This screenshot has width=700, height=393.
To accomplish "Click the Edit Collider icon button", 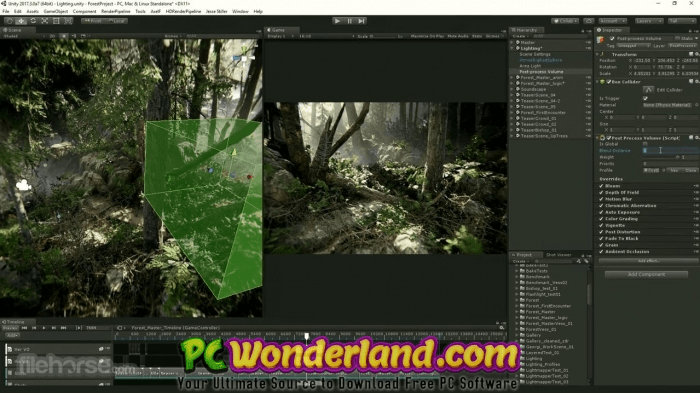I will click(x=648, y=90).
